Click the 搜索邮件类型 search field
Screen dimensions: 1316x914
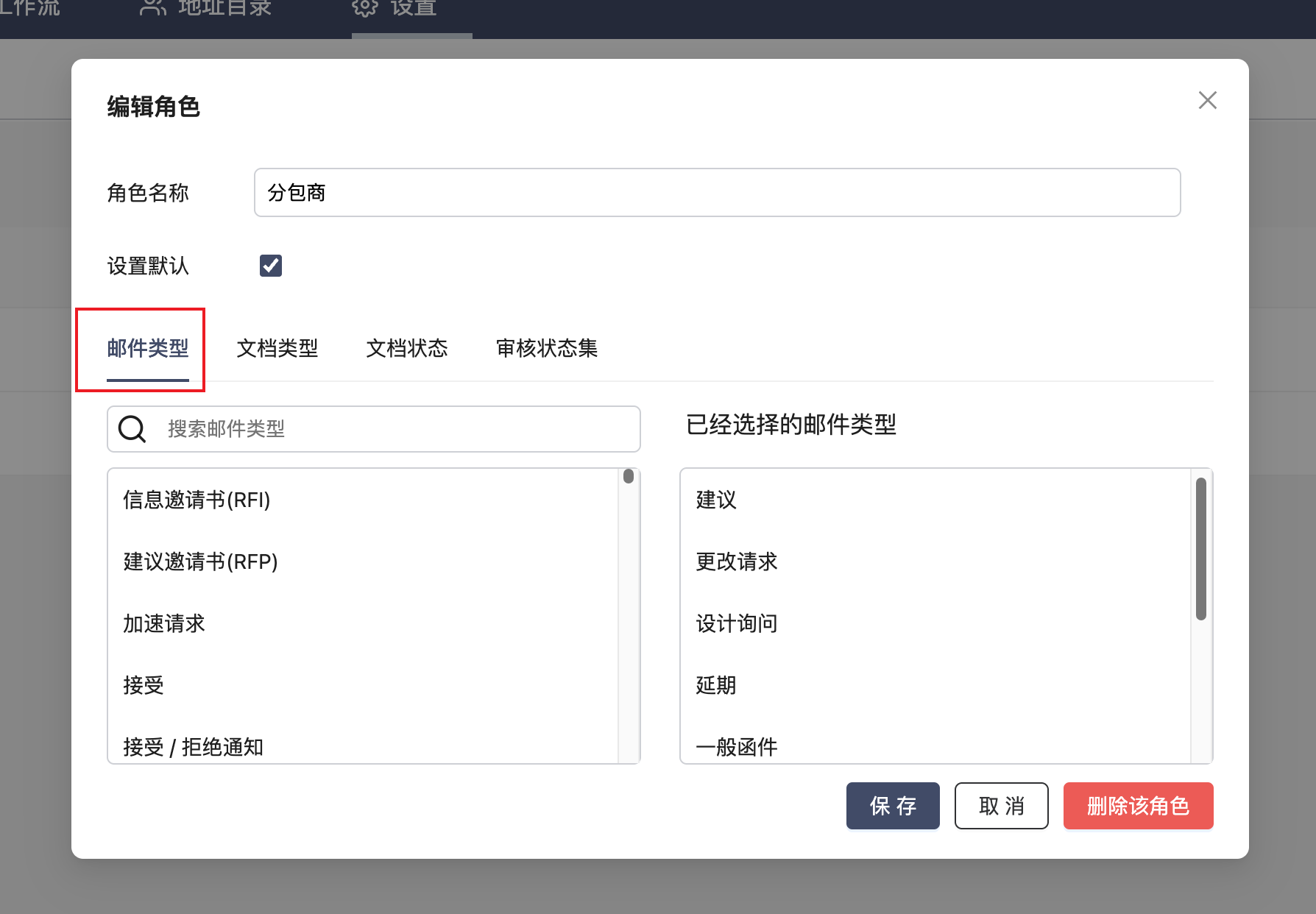pos(397,429)
